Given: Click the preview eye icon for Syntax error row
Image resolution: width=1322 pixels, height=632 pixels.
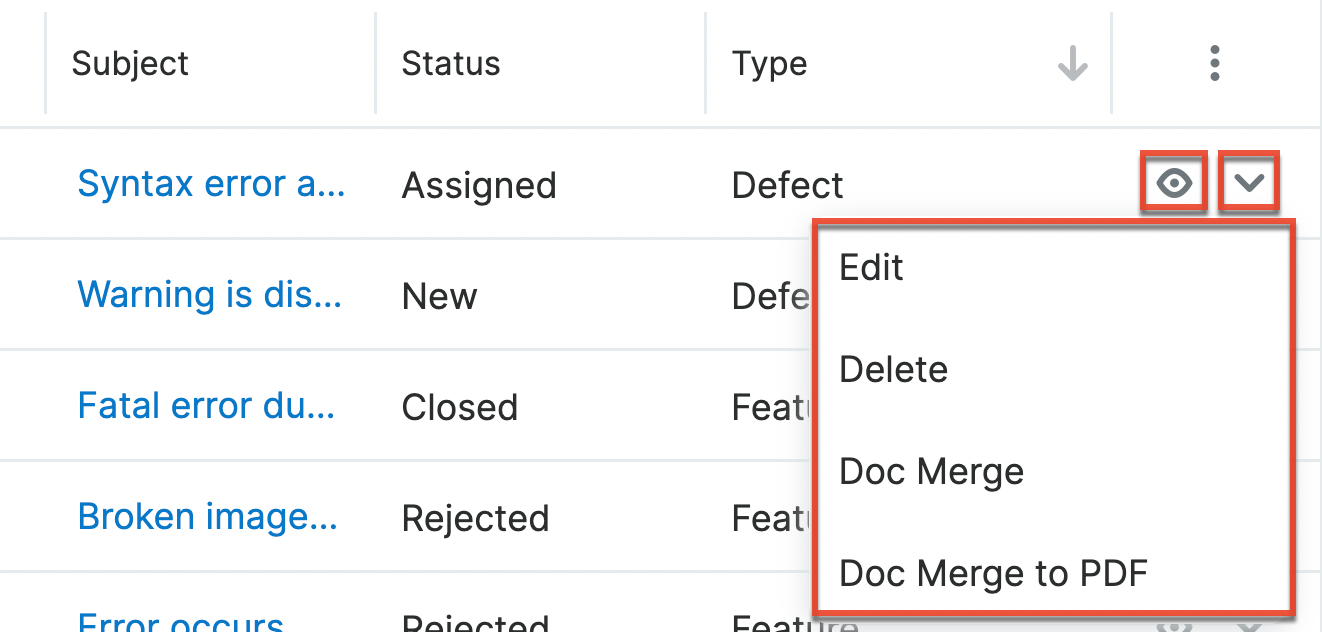Looking at the screenshot, I should tap(1174, 183).
